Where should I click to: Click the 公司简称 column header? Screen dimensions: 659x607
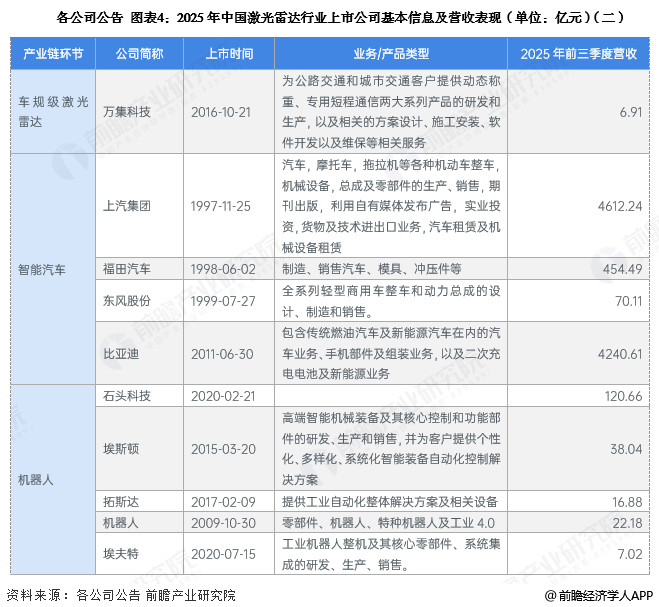tap(140, 54)
